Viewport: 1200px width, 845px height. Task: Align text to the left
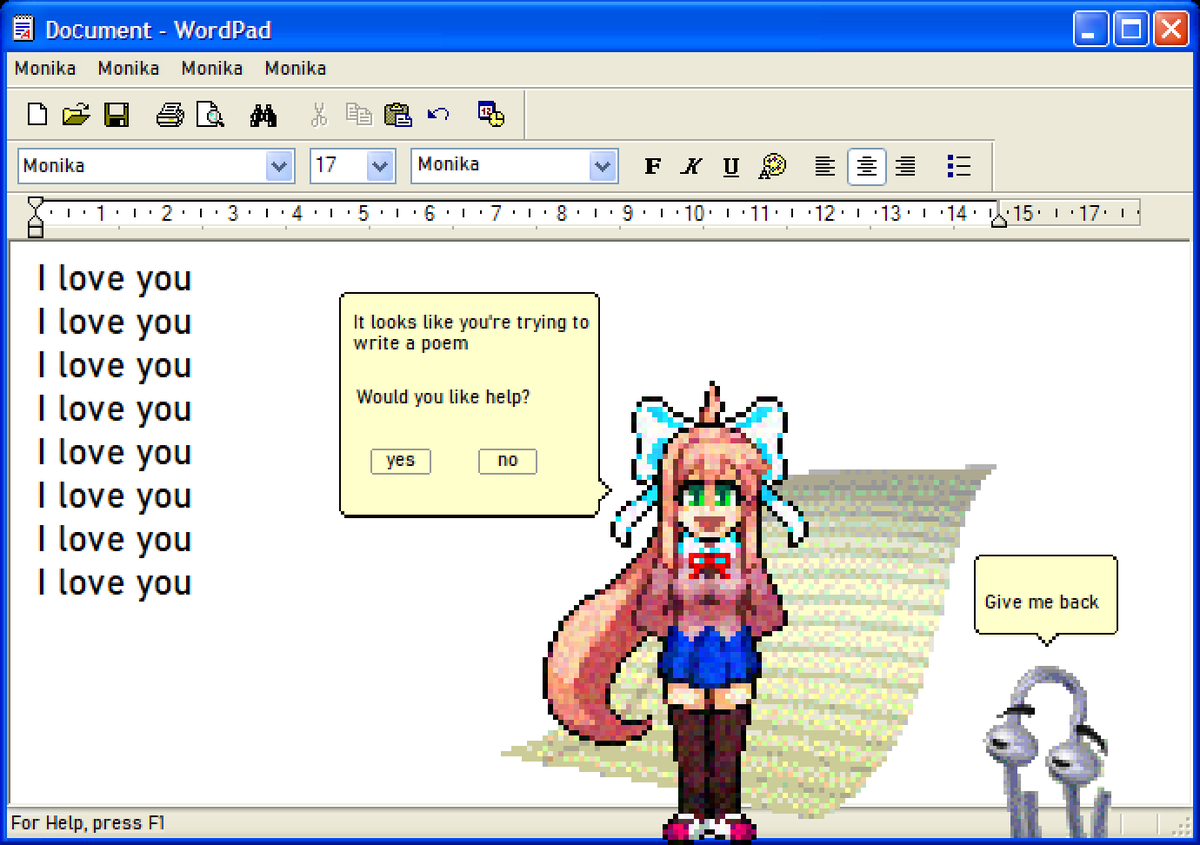[x=824, y=166]
